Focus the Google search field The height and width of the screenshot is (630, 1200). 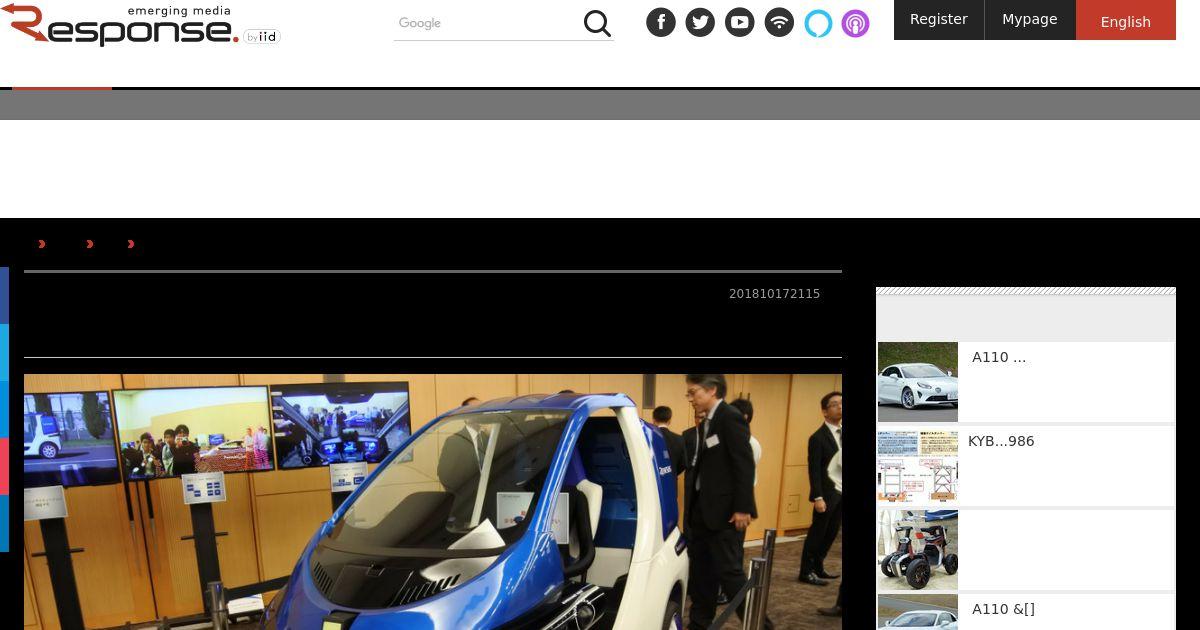(x=487, y=23)
